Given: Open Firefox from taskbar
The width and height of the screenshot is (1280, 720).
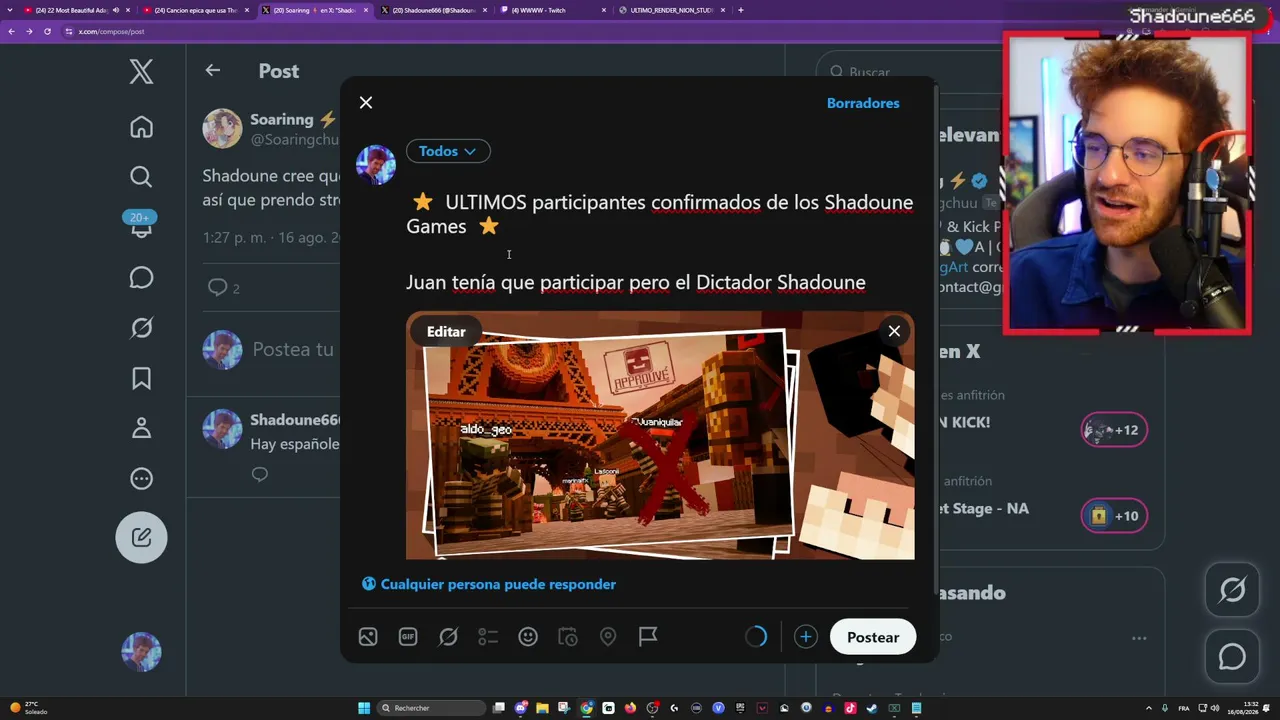Looking at the screenshot, I should point(631,708).
